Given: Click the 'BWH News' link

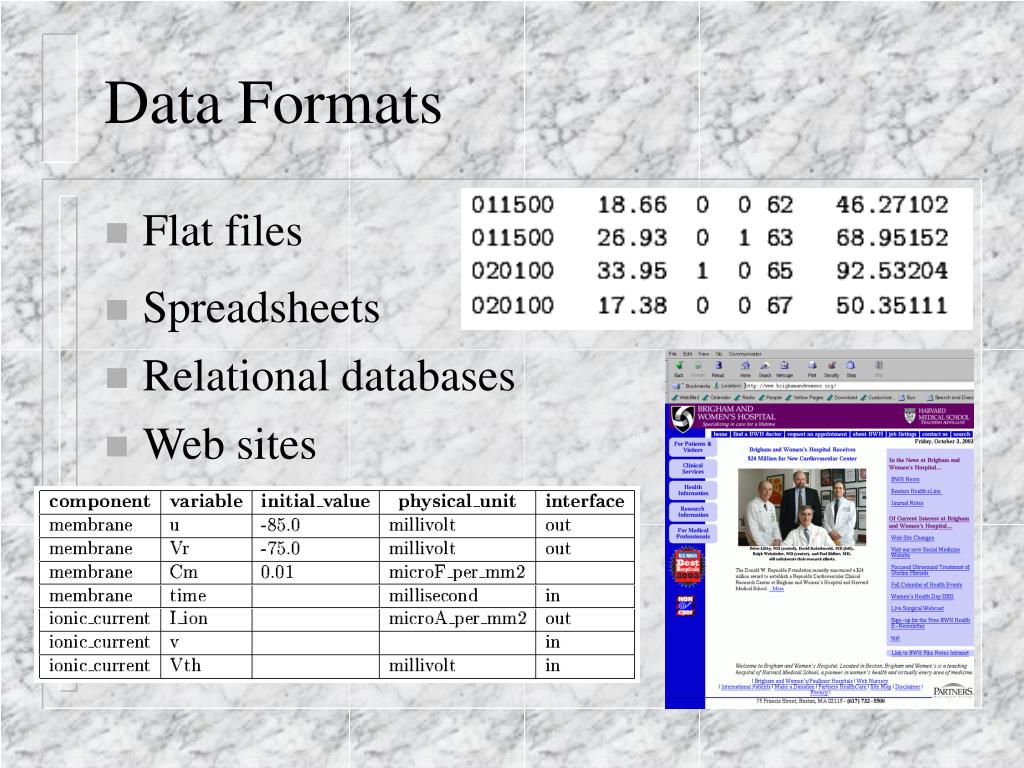Looking at the screenshot, I should (x=905, y=479).
